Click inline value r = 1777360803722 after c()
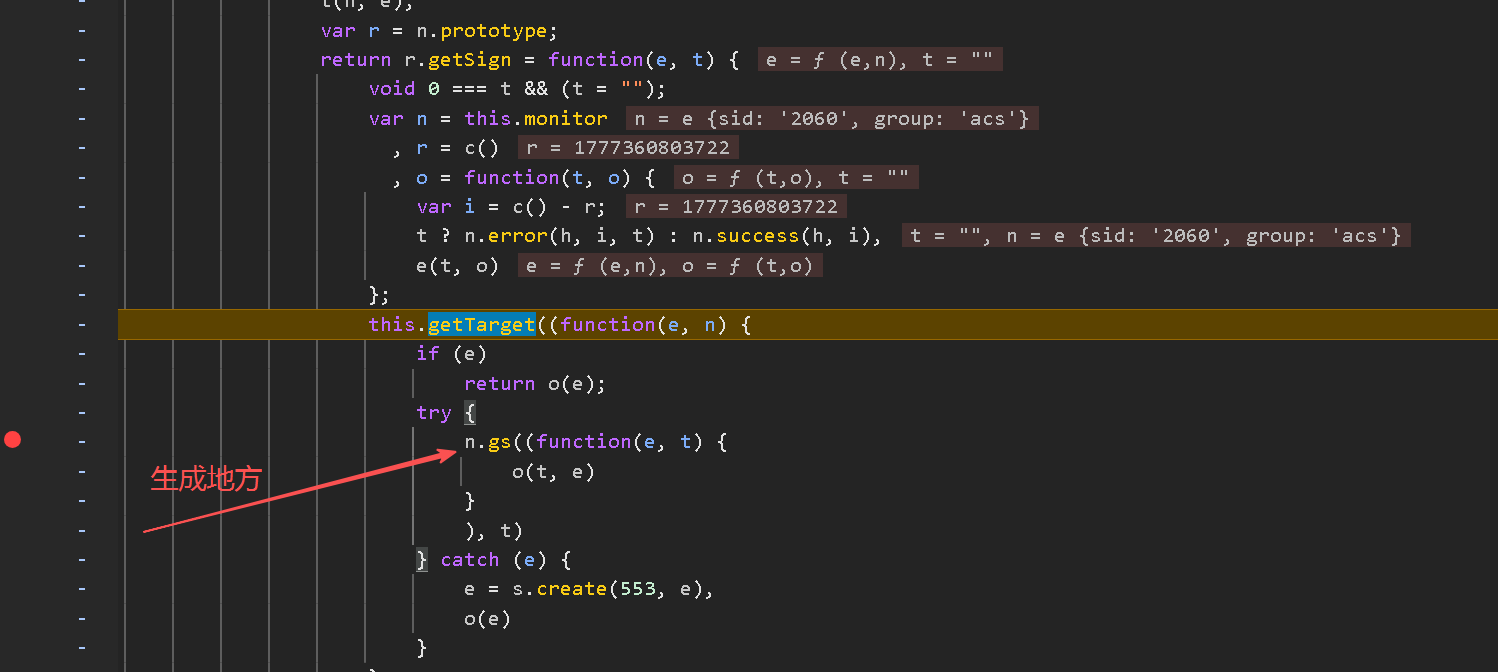Image resolution: width=1498 pixels, height=672 pixels. (629, 148)
